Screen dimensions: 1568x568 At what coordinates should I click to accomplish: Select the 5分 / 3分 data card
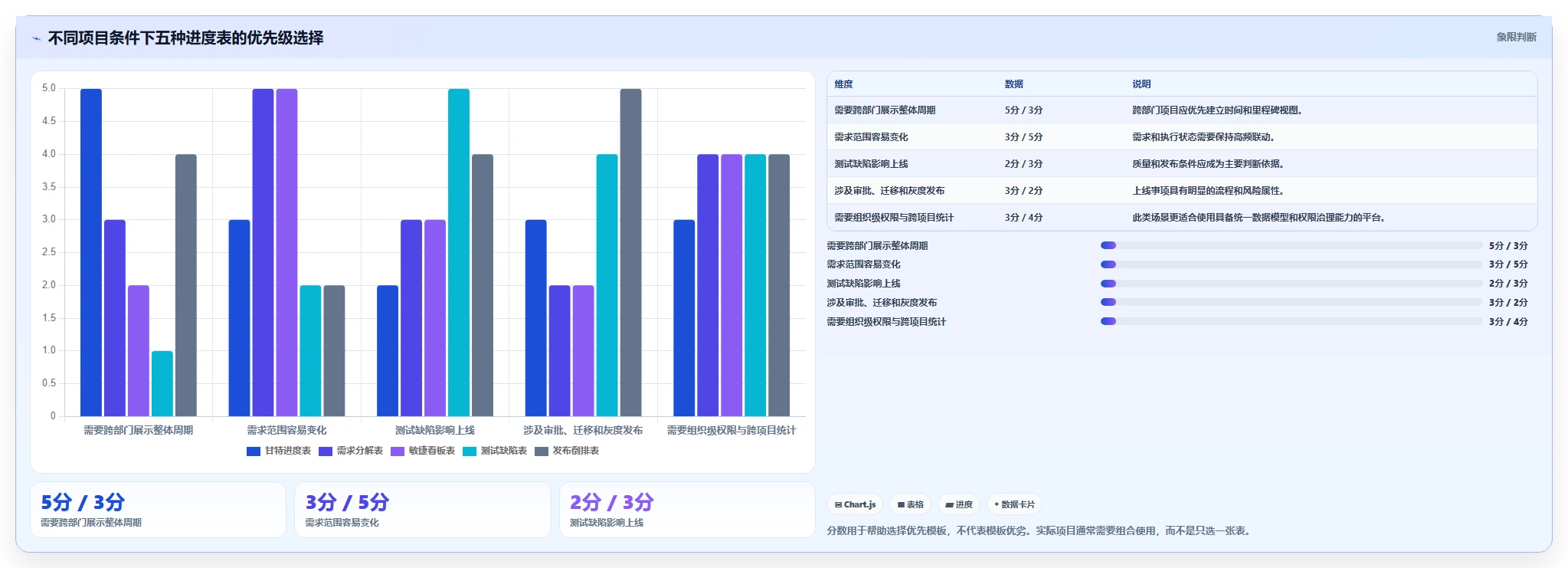pos(158,510)
